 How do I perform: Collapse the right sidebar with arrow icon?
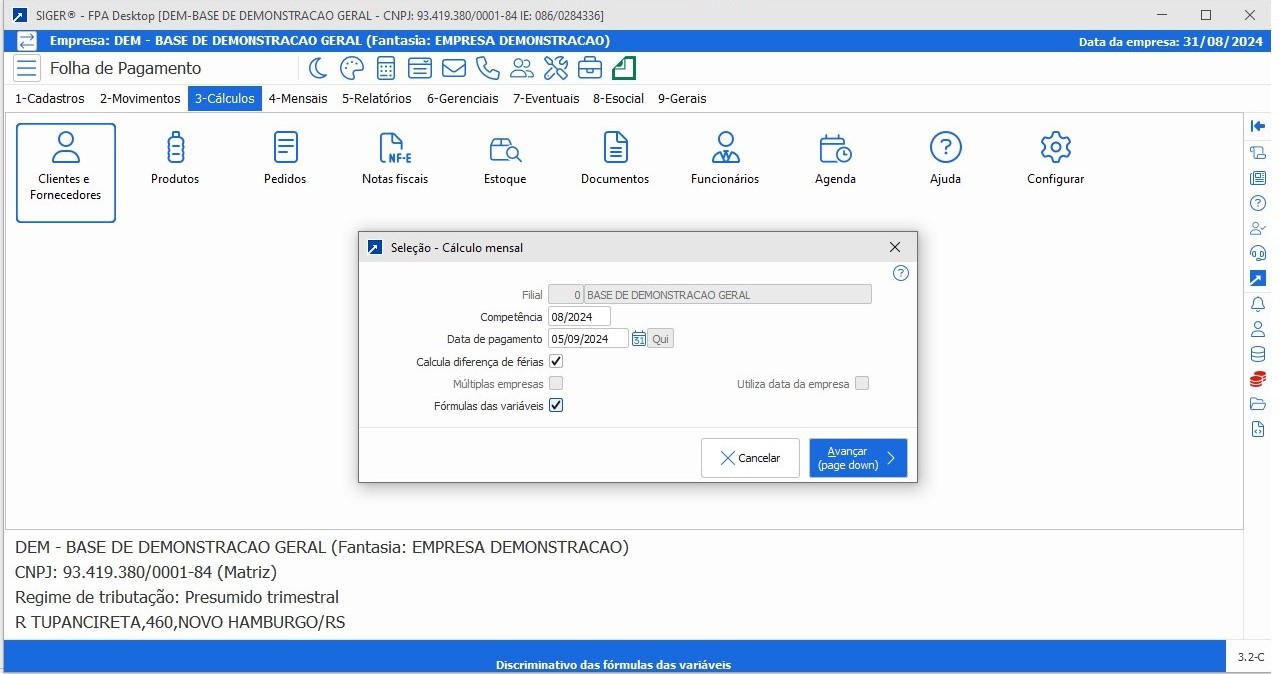tap(1258, 126)
